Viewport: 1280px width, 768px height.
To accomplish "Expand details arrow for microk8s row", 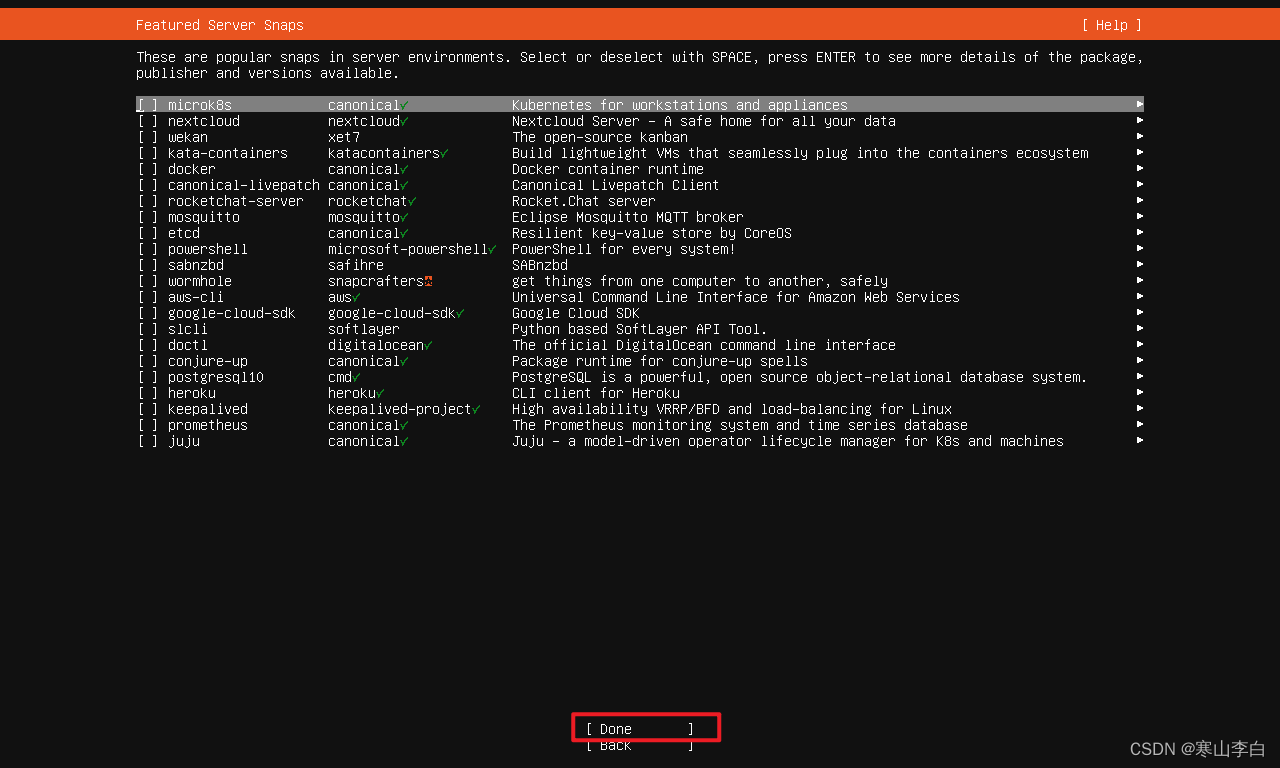I will (1140, 105).
